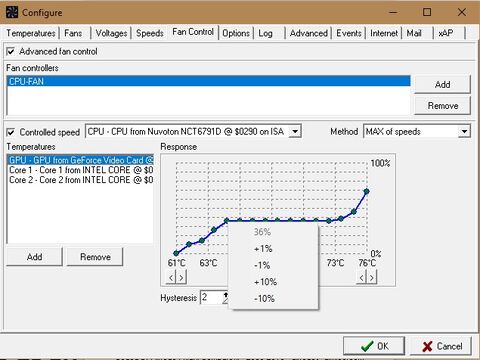480x360 pixels.
Task: Open the Options tab
Action: (236, 33)
